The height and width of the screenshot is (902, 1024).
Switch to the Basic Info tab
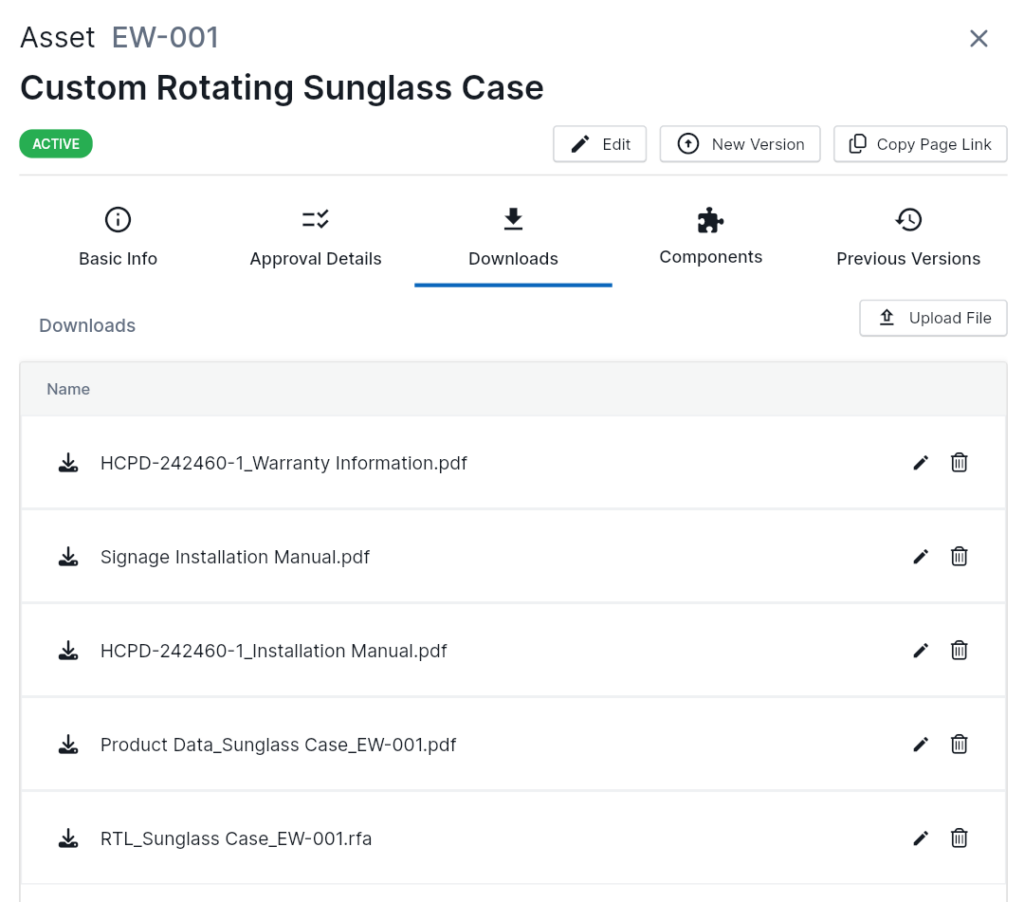[118, 238]
